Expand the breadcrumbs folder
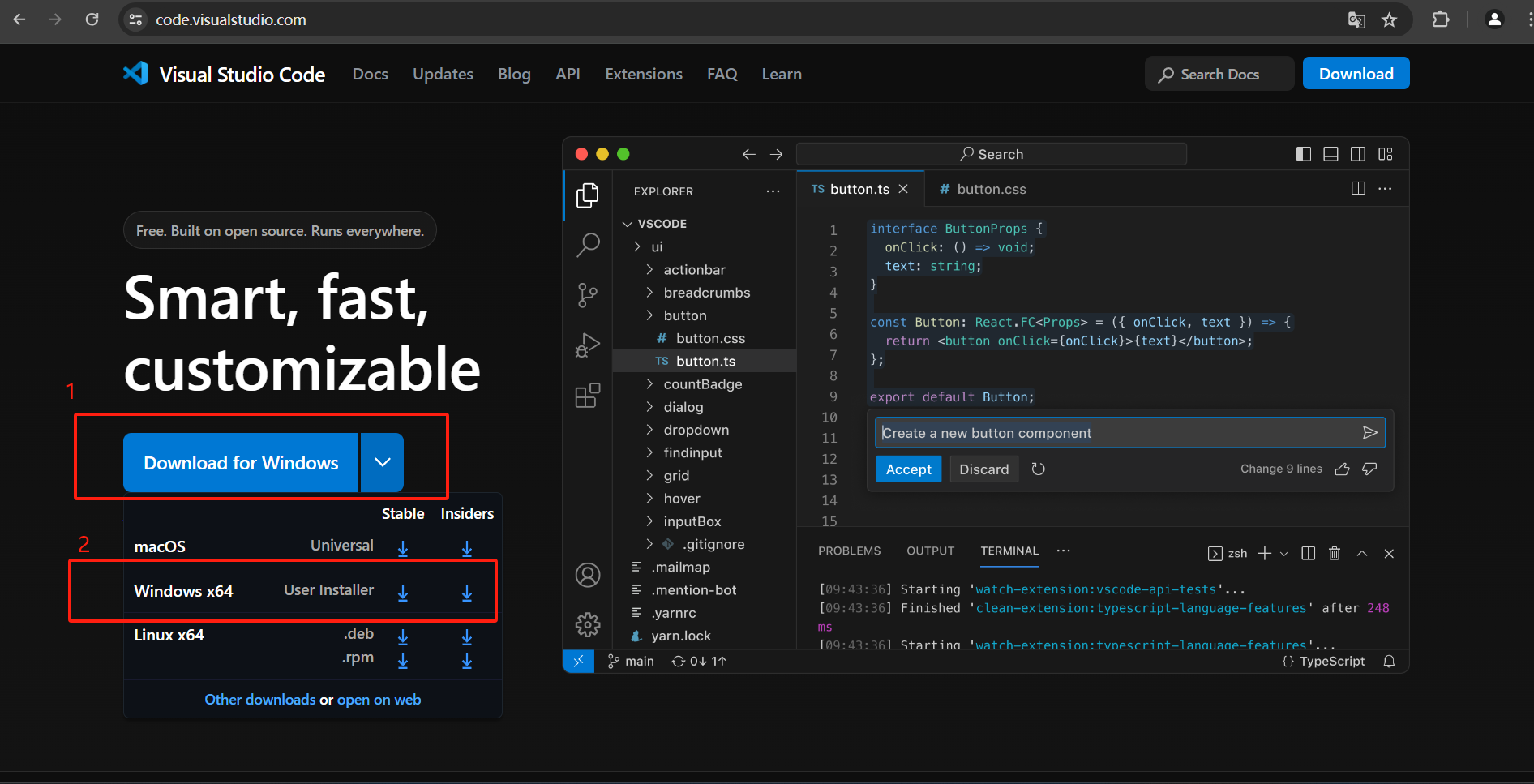Viewport: 1534px width, 784px height. pos(649,292)
